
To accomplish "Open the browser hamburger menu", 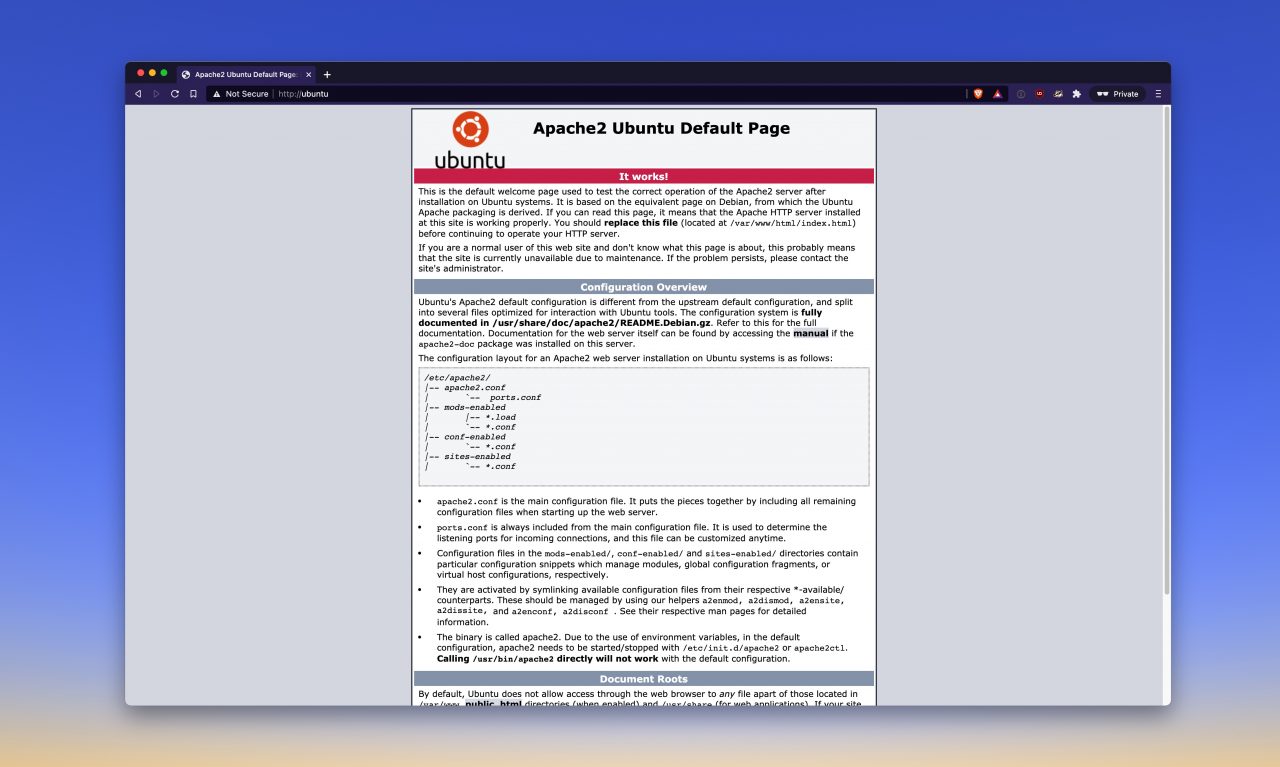I will [1158, 94].
